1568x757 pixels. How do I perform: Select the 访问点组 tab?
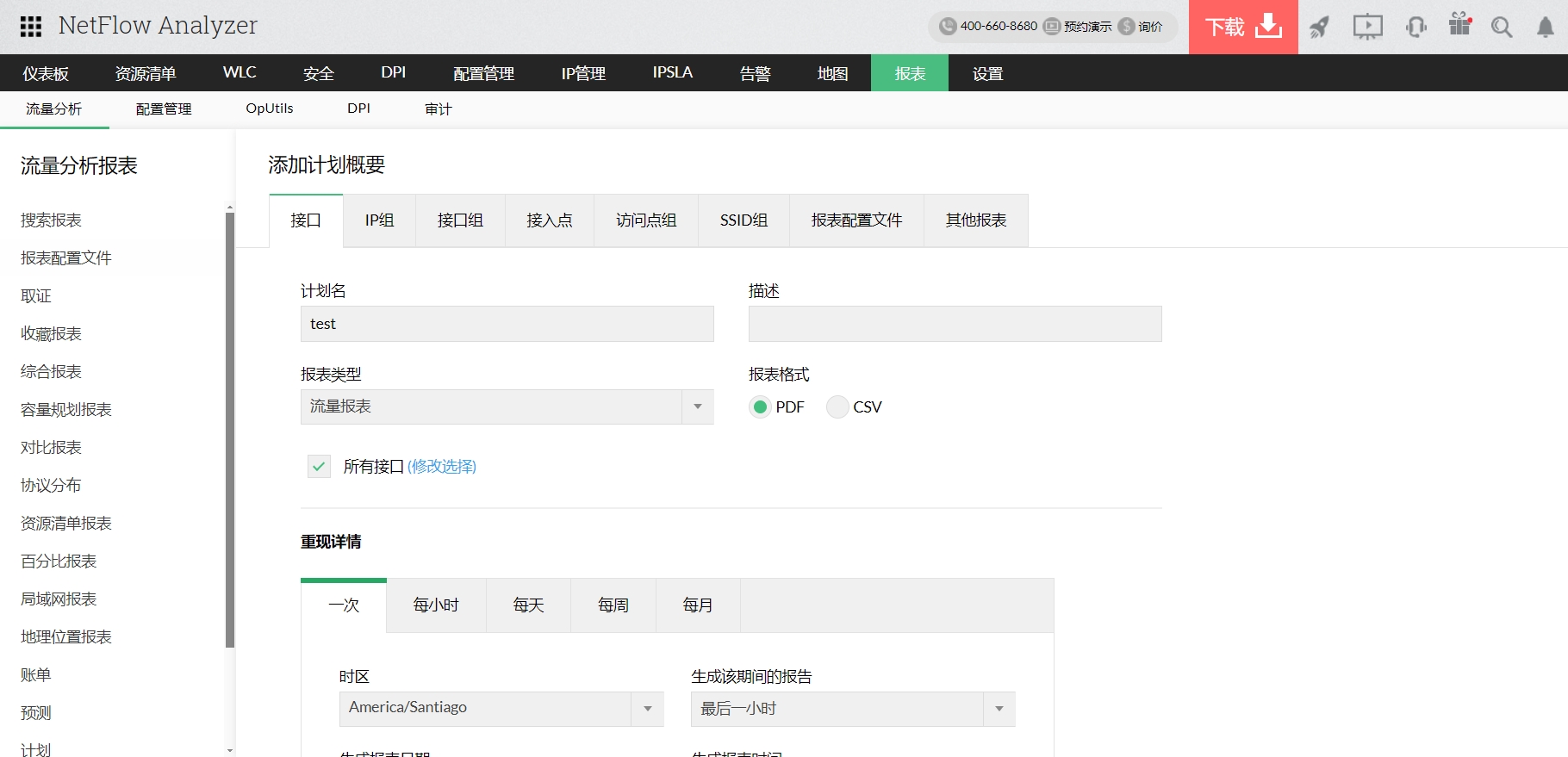646,220
